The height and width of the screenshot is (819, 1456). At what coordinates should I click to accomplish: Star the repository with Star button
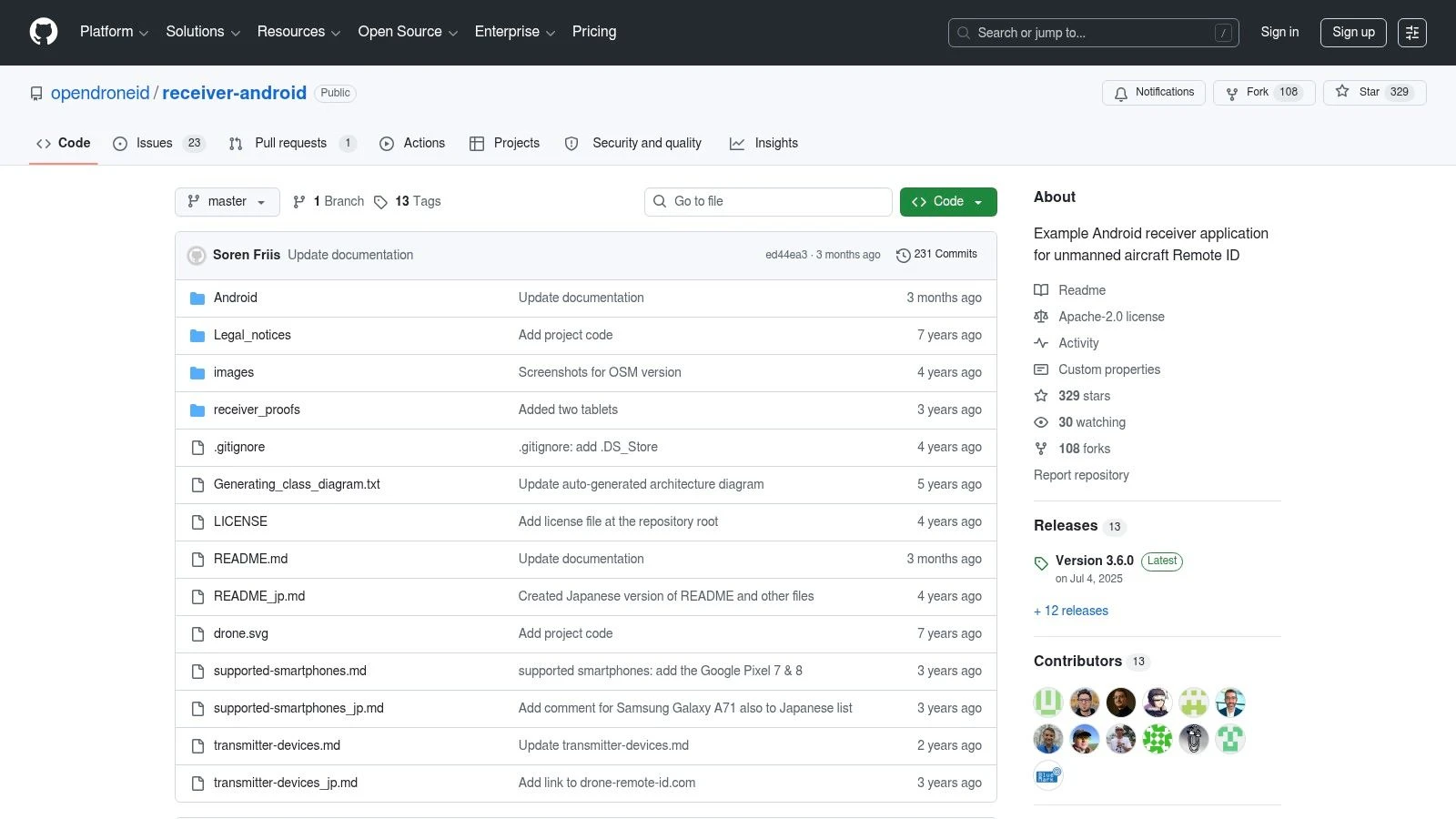(1374, 93)
